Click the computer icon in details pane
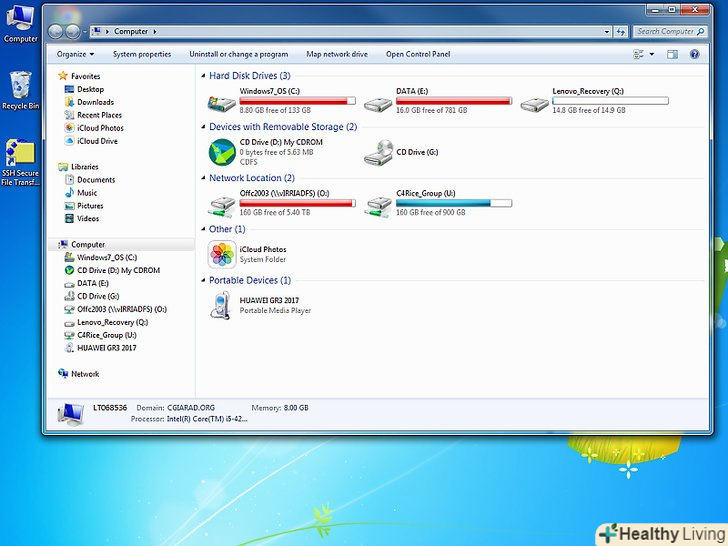Viewport: 728px width, 546px height. 71,414
